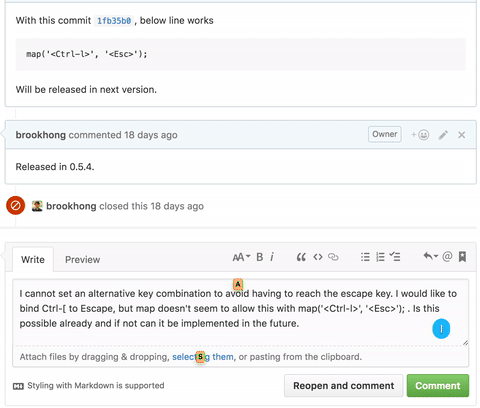Open the text size heading dropdown
Image resolution: width=480 pixels, height=408 pixels.
[241, 257]
